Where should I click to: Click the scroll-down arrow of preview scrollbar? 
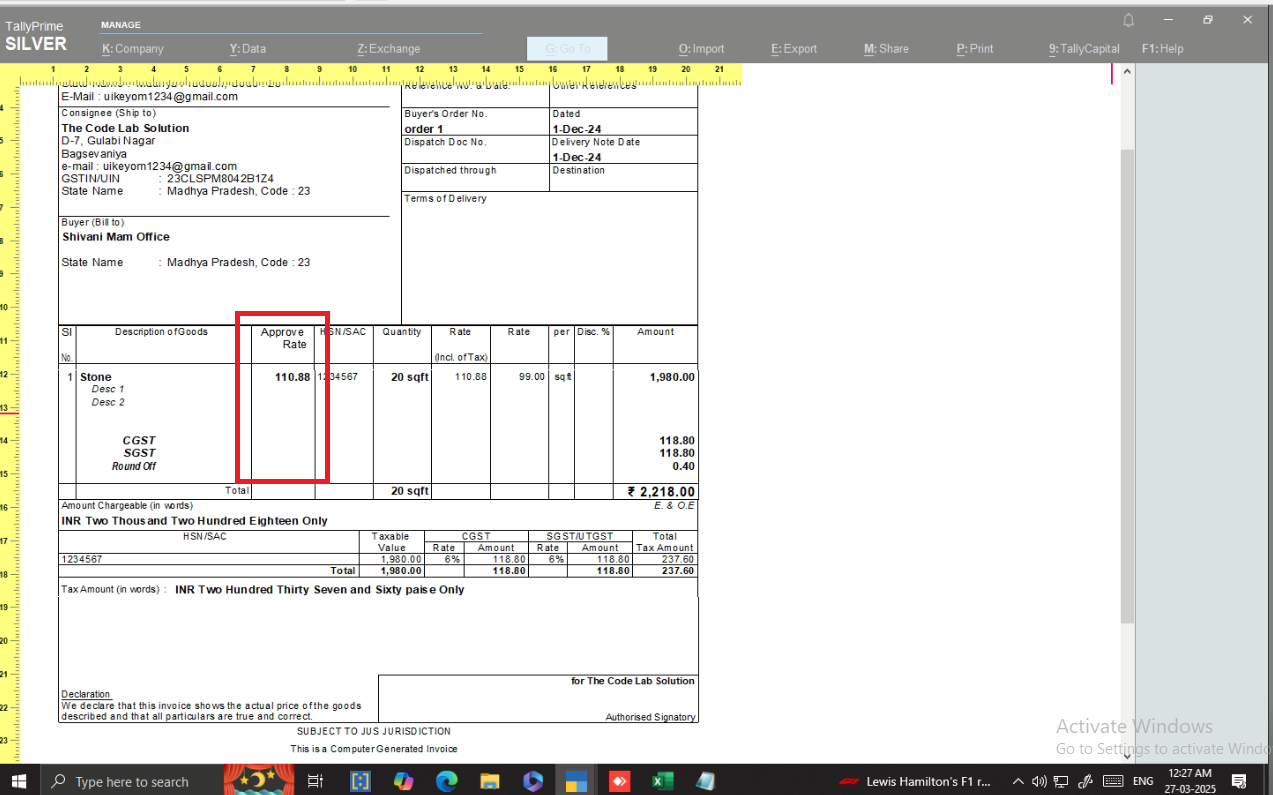click(1127, 756)
